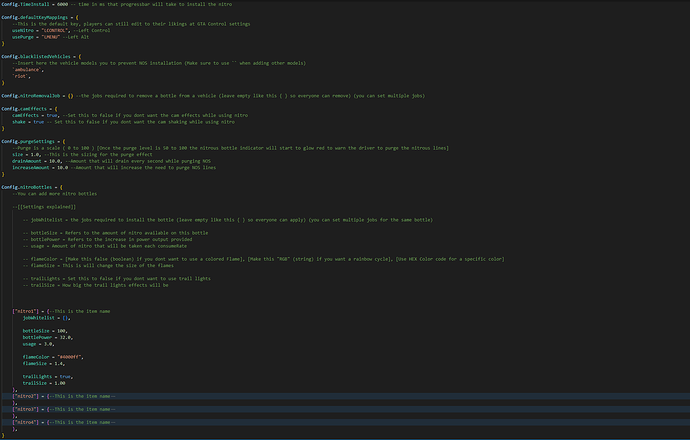Screen dimensions: 690x440
Task: Click the jobWhitelist = {} line in nitro1
Action: (47, 318)
